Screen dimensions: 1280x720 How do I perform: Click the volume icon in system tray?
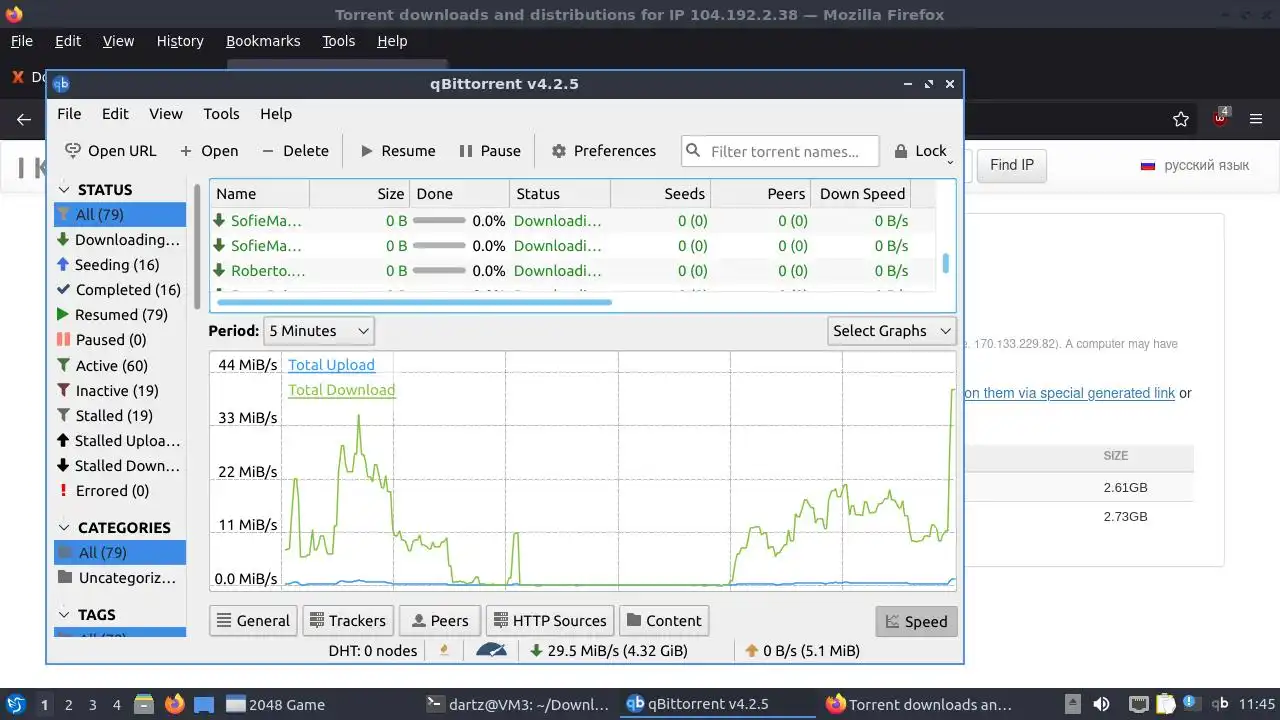tap(1101, 704)
